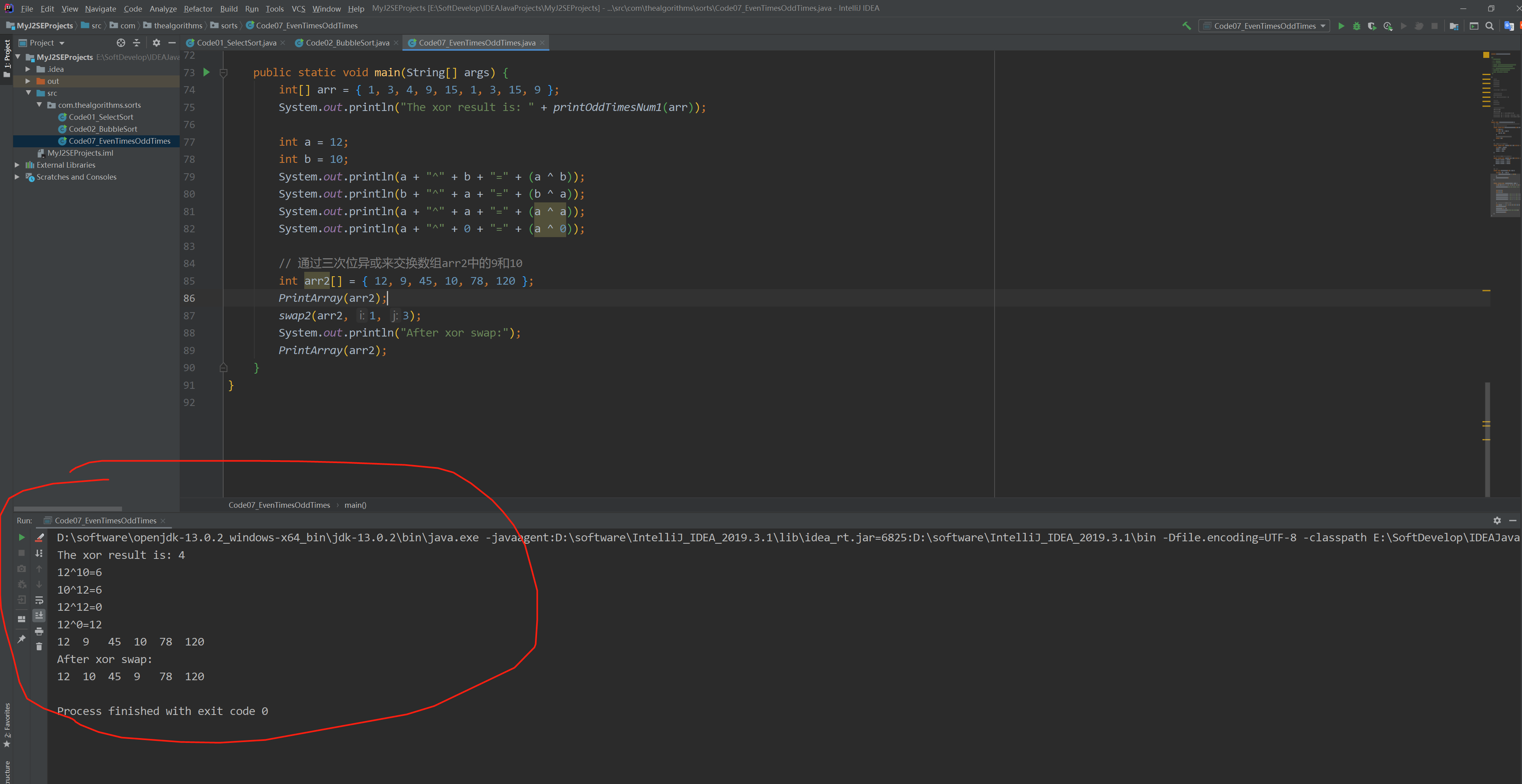
Task: Open Search Everywhere magnifier
Action: pyautogui.click(x=1490, y=26)
